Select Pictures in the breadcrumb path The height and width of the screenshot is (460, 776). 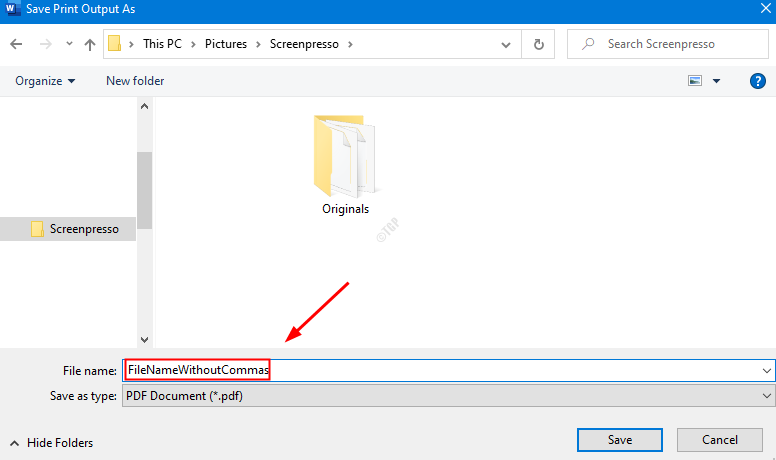tap(226, 44)
